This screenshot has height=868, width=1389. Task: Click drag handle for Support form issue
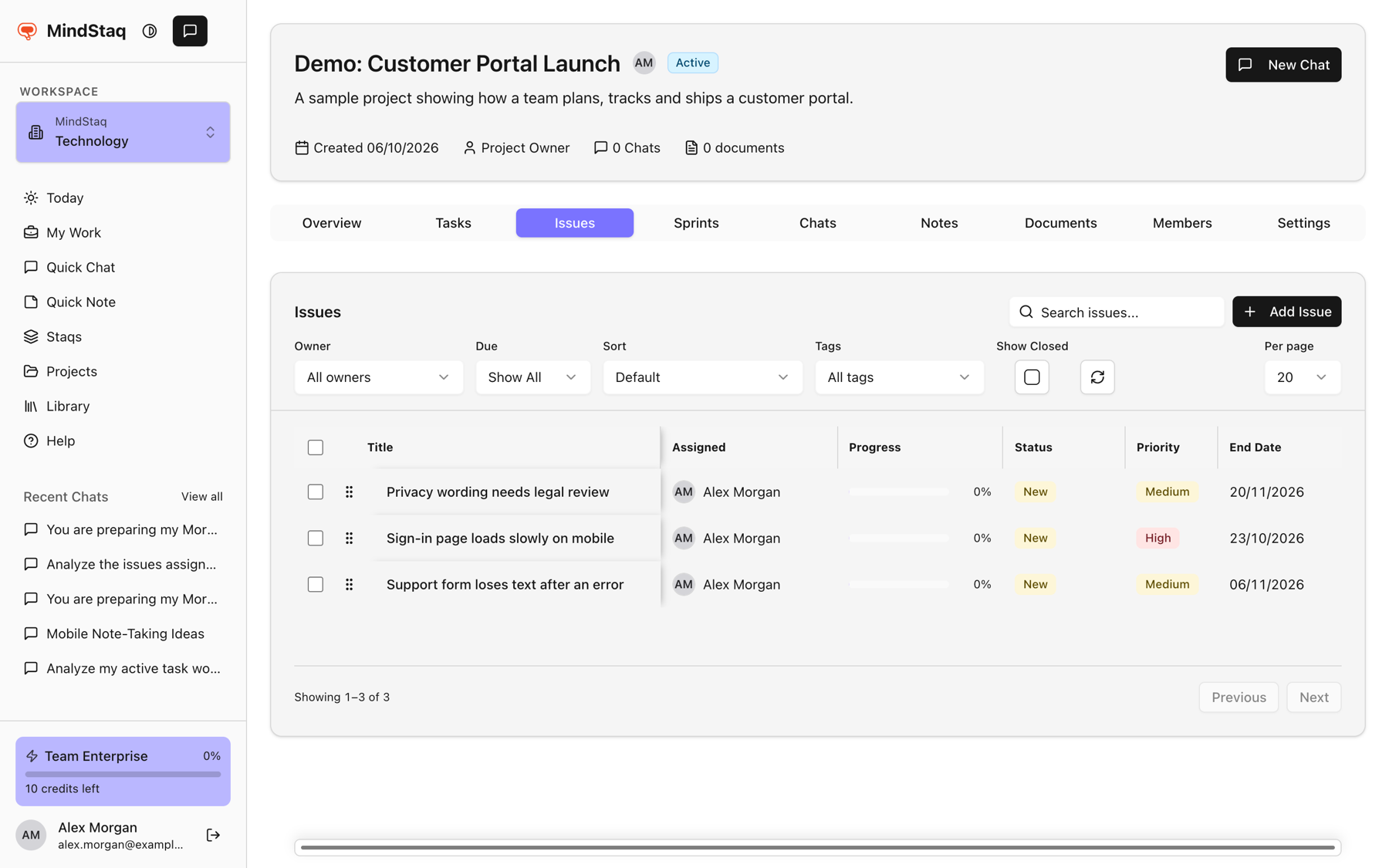tap(349, 584)
